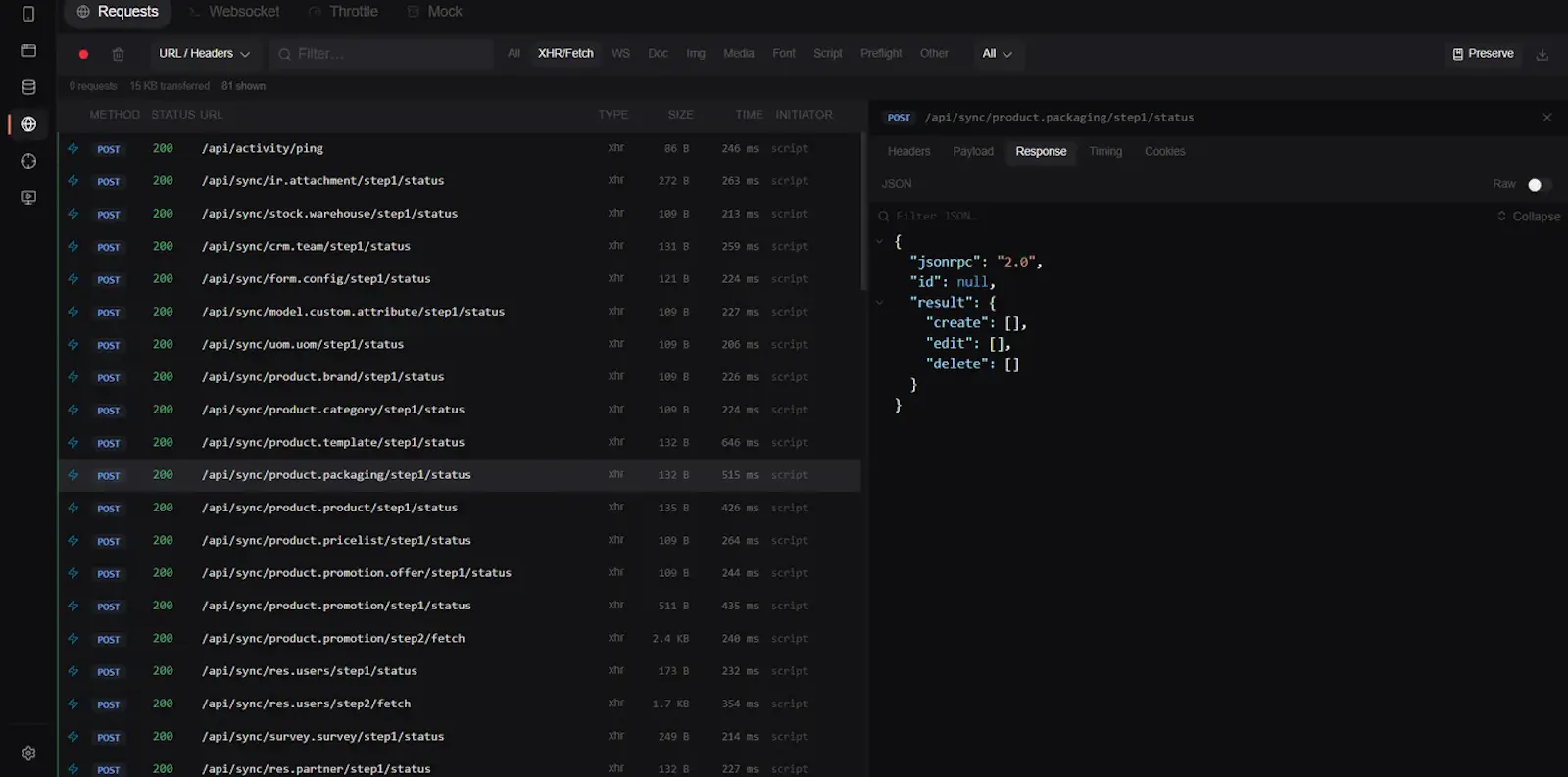Screen dimensions: 1568x777
Task: Click the lightning icon of /api/activity/ping row
Action: (x=73, y=149)
